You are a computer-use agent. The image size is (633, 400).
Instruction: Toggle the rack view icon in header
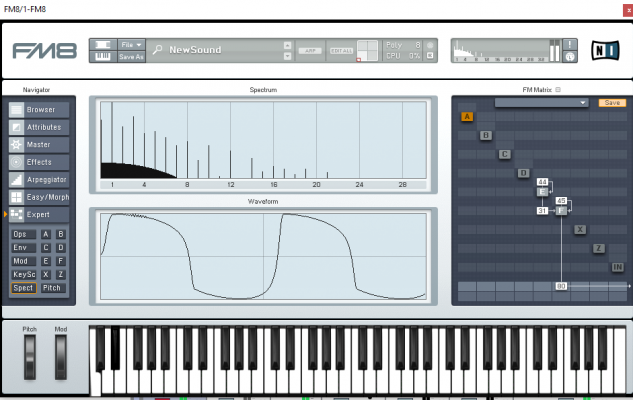[x=103, y=44]
